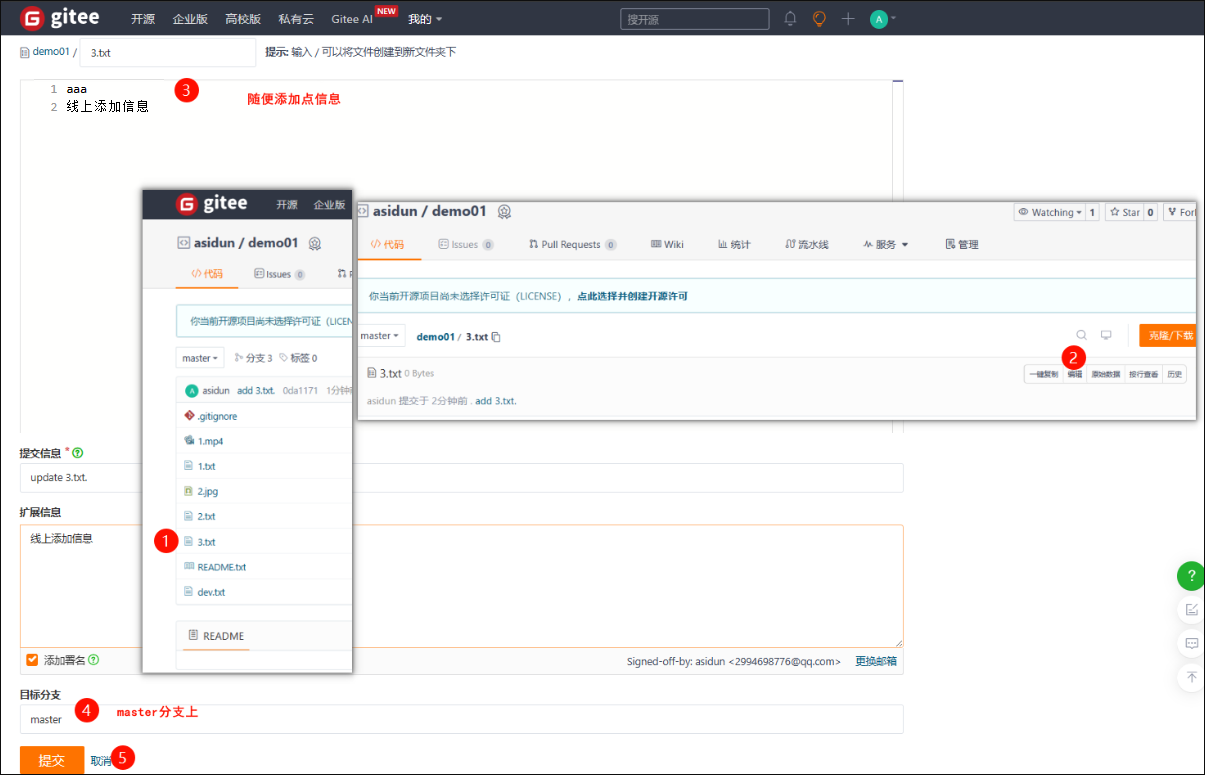
Task: Click the Pull Requests tab
Action: pos(572,244)
